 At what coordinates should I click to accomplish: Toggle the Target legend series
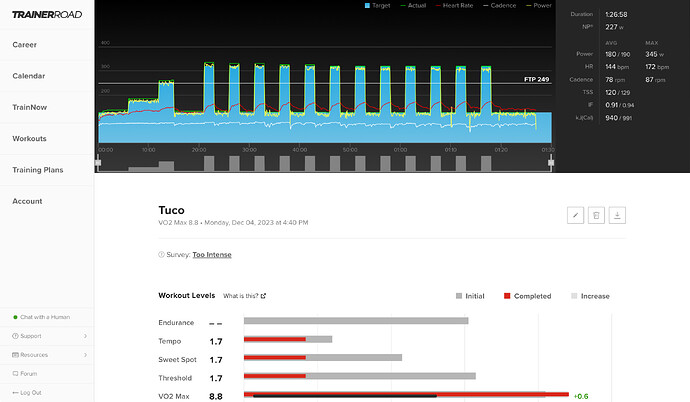(x=378, y=6)
